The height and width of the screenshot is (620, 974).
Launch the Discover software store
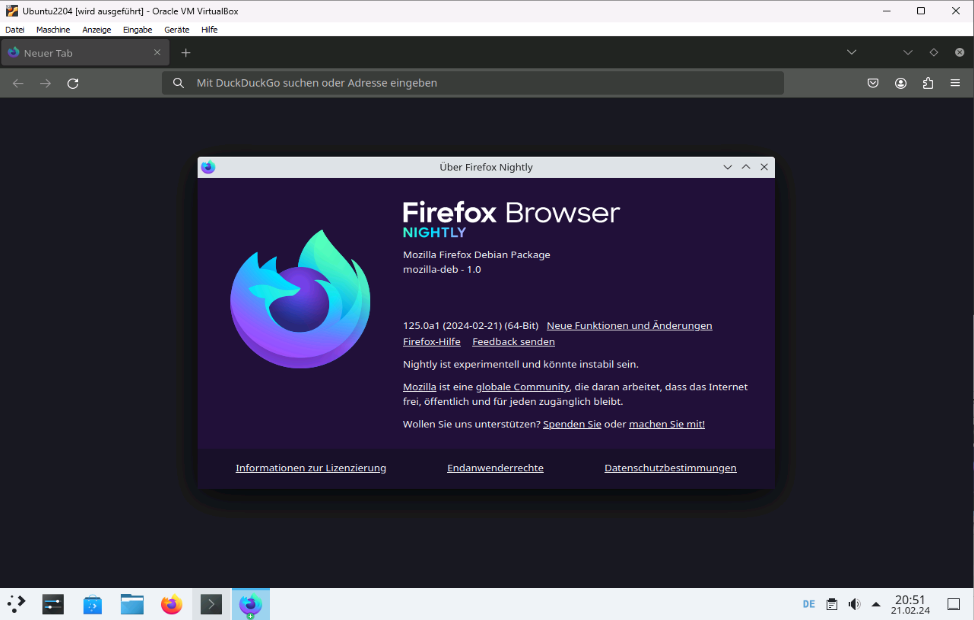93,604
